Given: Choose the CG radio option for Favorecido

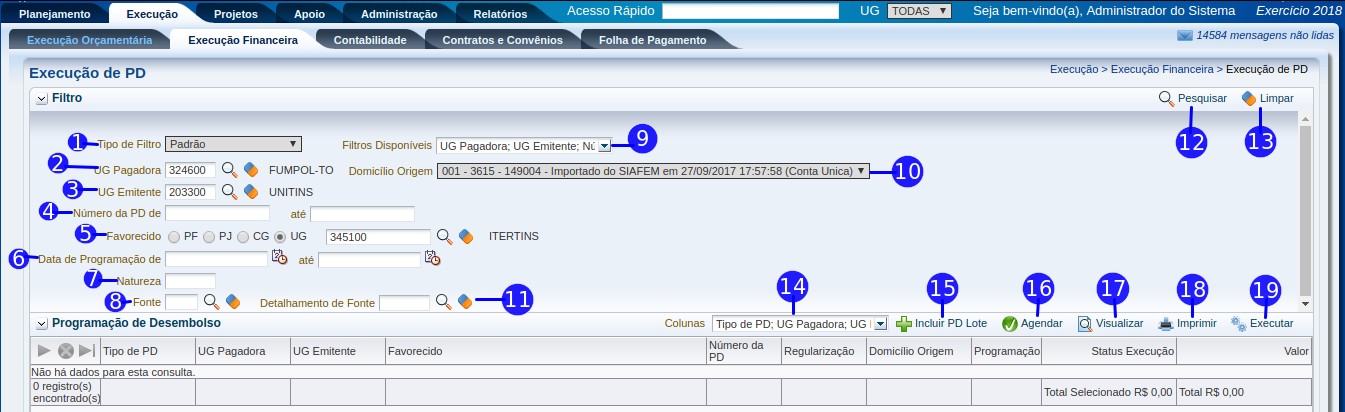Looking at the screenshot, I should click(x=243, y=237).
